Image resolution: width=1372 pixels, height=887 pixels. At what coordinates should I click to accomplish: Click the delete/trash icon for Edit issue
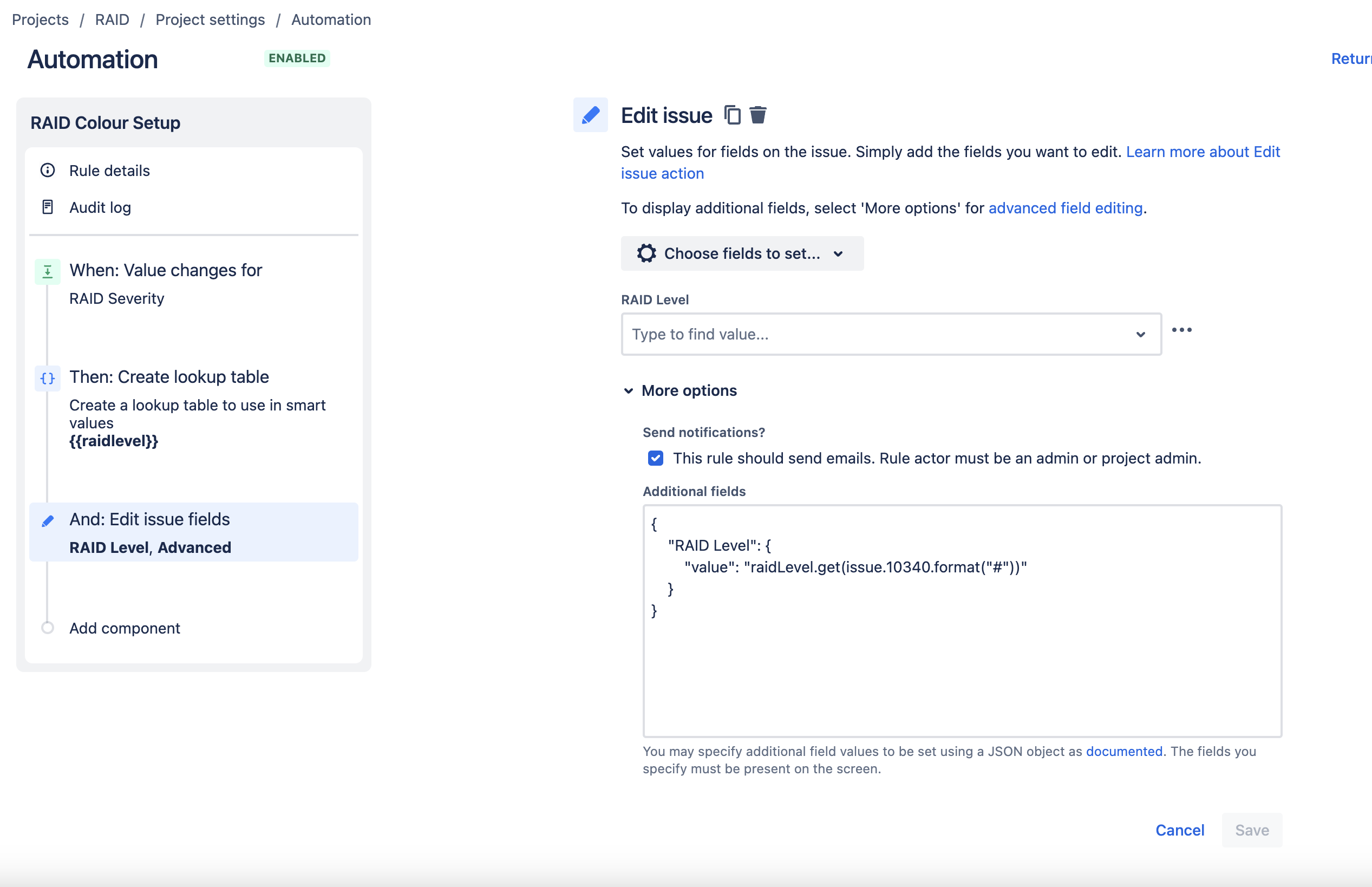[758, 114]
